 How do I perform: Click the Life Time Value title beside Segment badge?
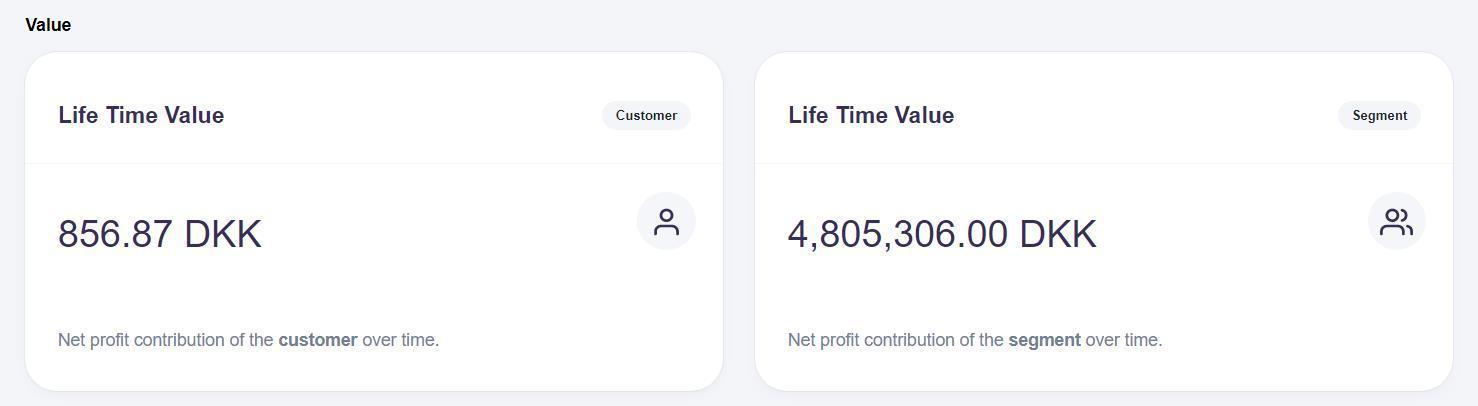[x=871, y=115]
